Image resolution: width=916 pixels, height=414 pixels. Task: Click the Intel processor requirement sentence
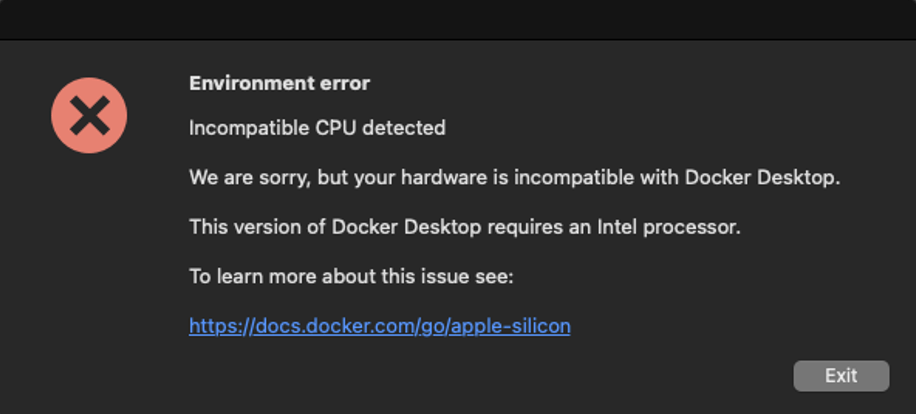465,227
